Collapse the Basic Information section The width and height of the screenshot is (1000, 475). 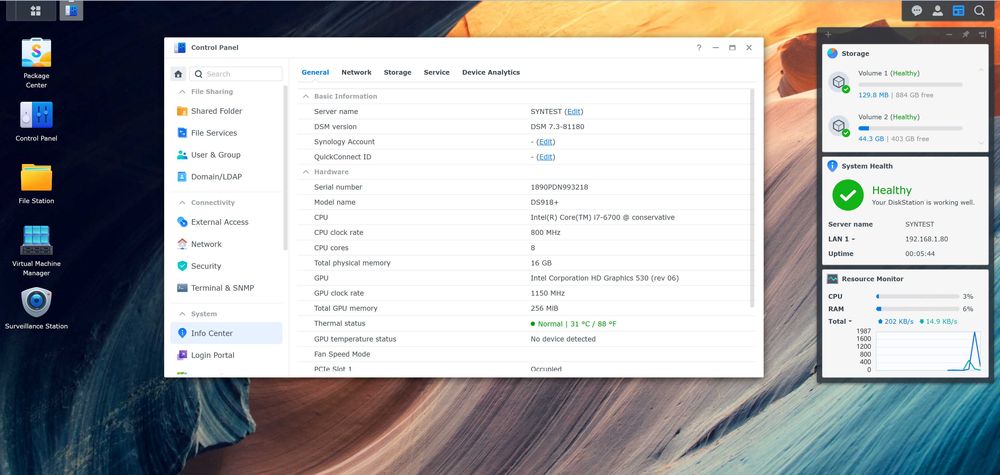[x=305, y=96]
